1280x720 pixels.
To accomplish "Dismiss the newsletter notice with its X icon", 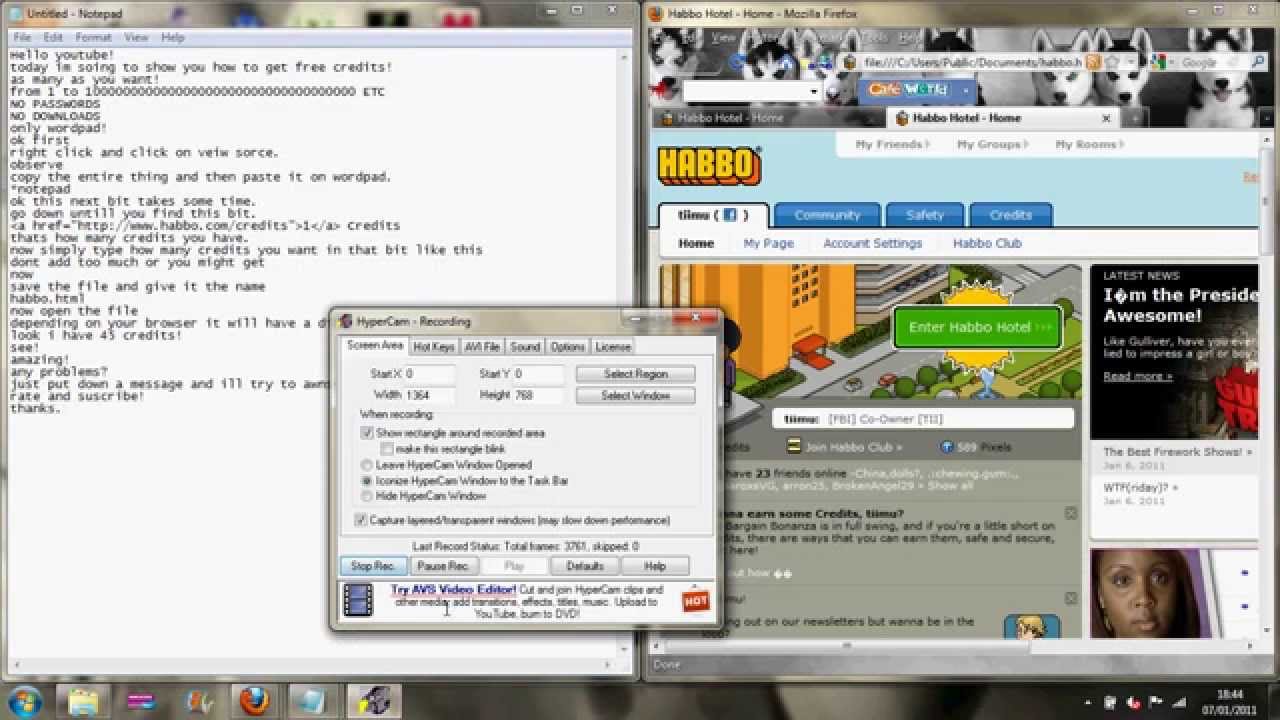I will pyautogui.click(x=1071, y=598).
